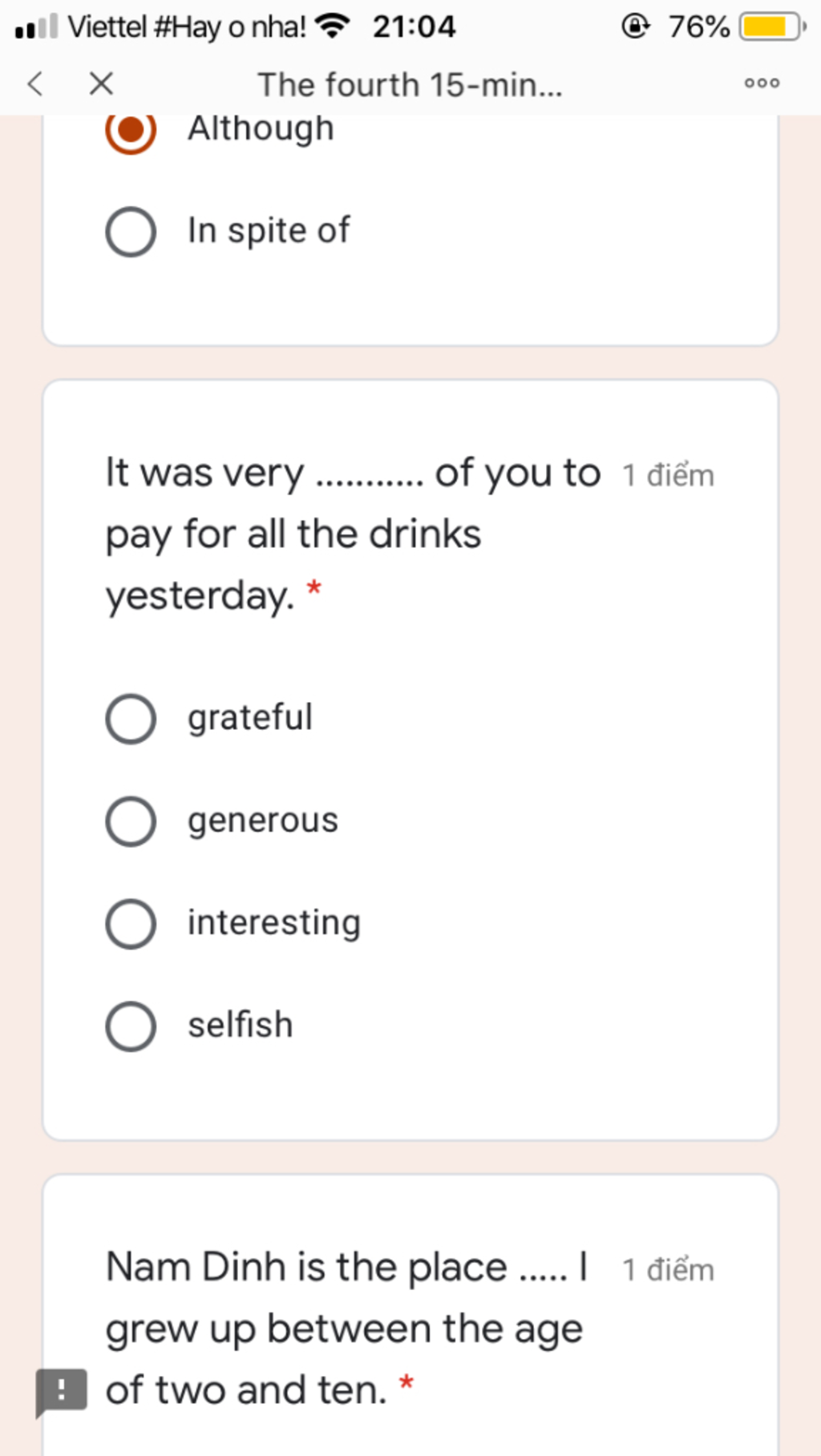Choose 'selfish' as the answer

[x=131, y=1026]
